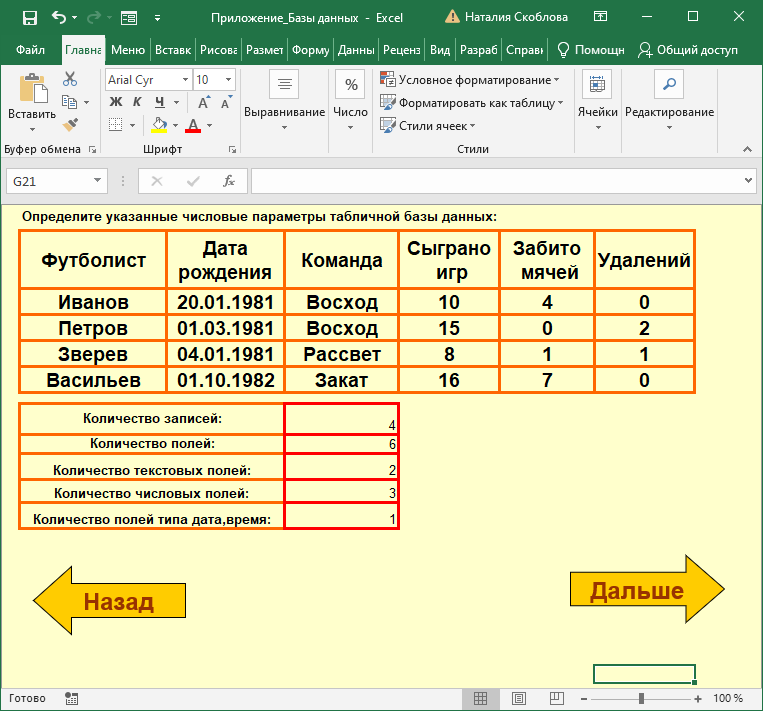Click the Format Painter brush icon
This screenshot has width=763, height=711.
tap(70, 125)
